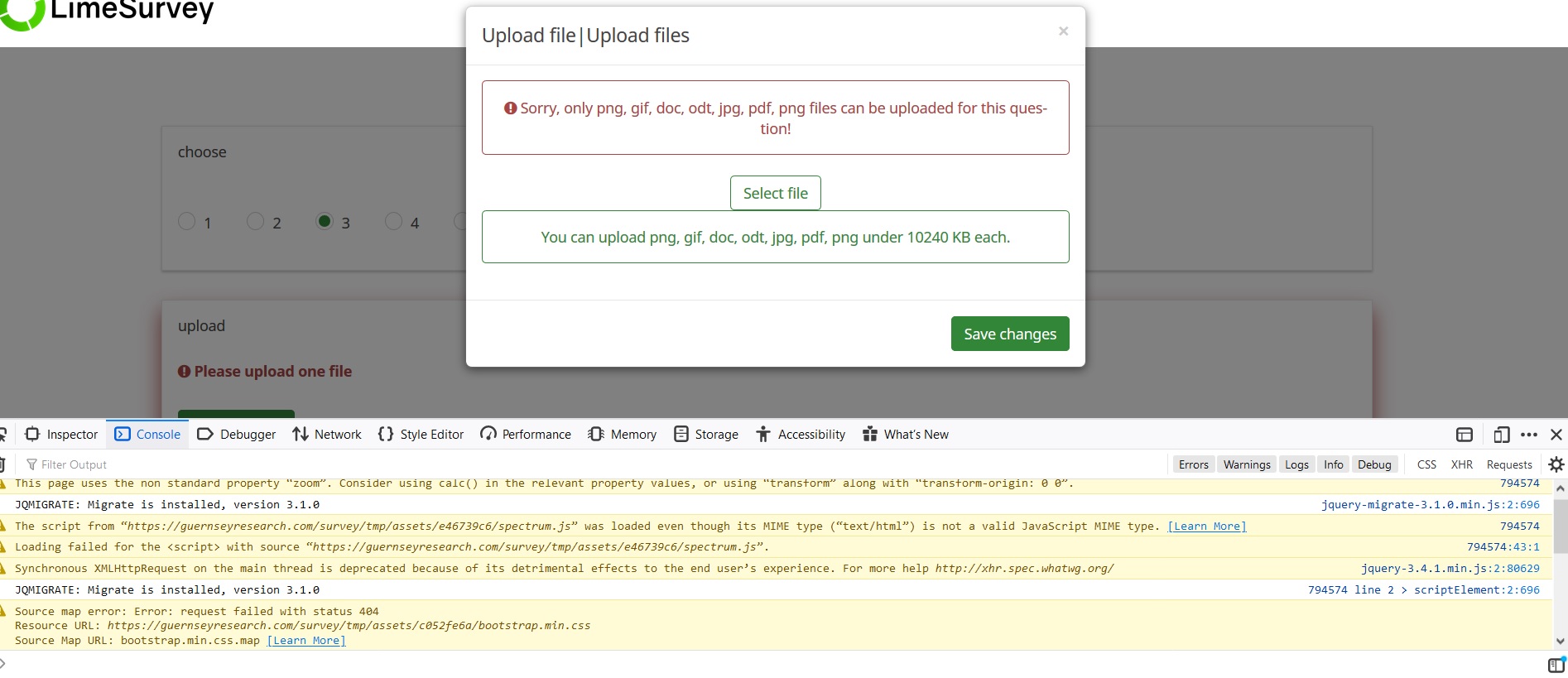
Task: Switch to the Console tab
Action: [147, 435]
